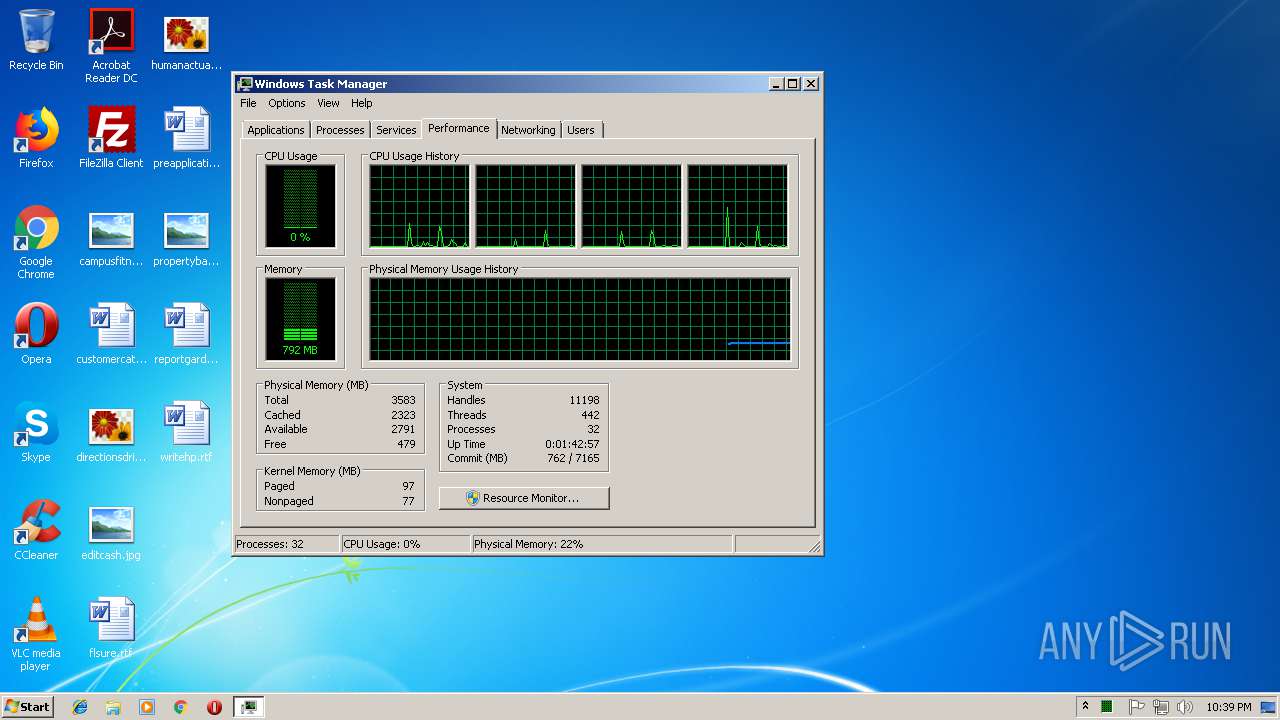Open the Help menu

pos(362,103)
